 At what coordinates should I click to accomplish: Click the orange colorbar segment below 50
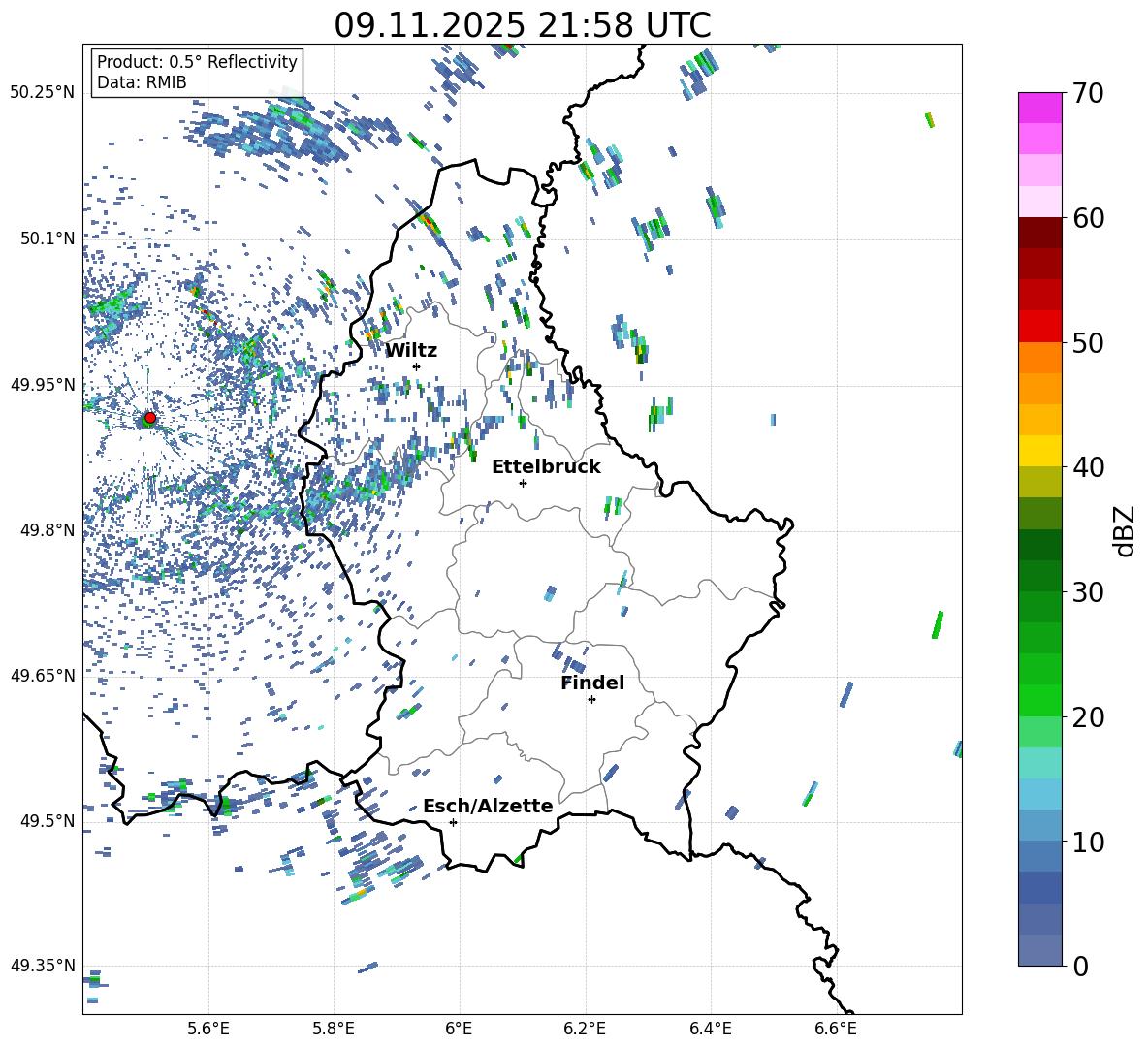1040,357
